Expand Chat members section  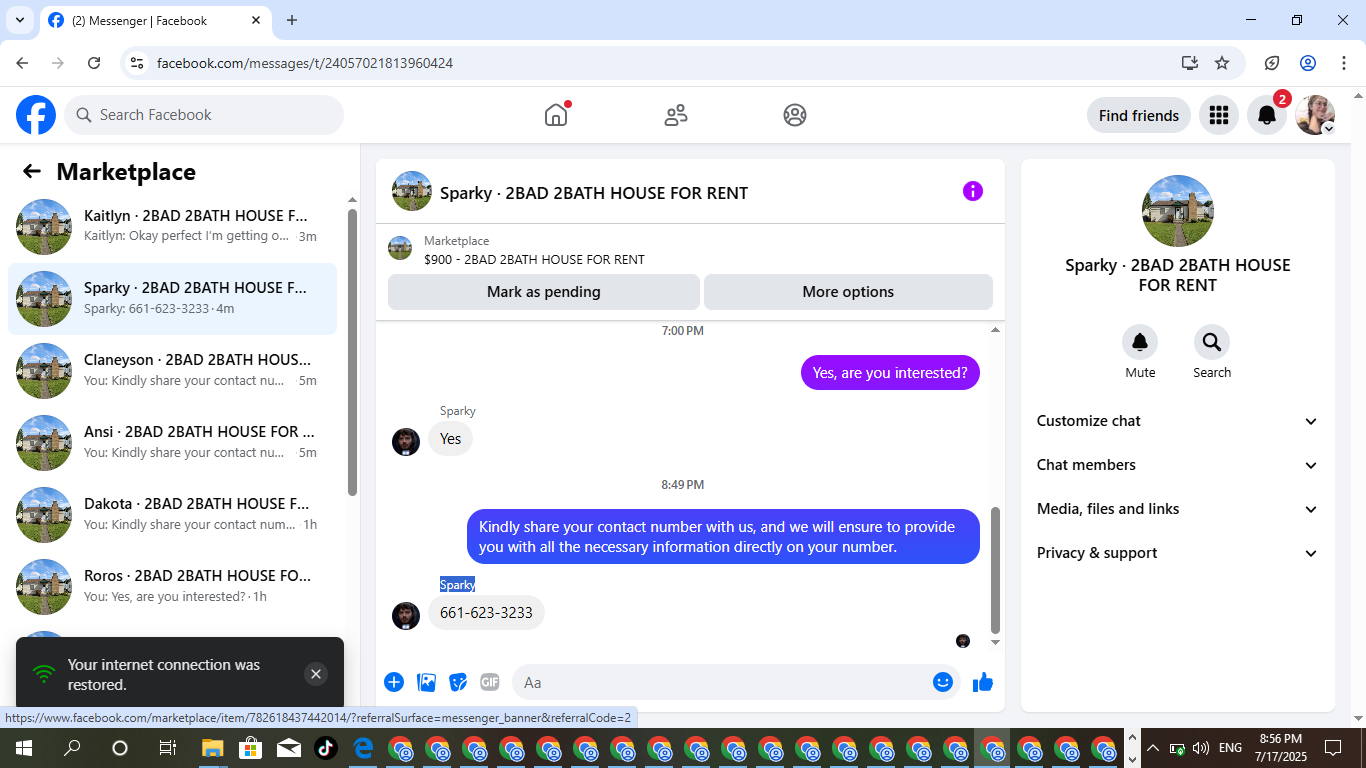1178,465
